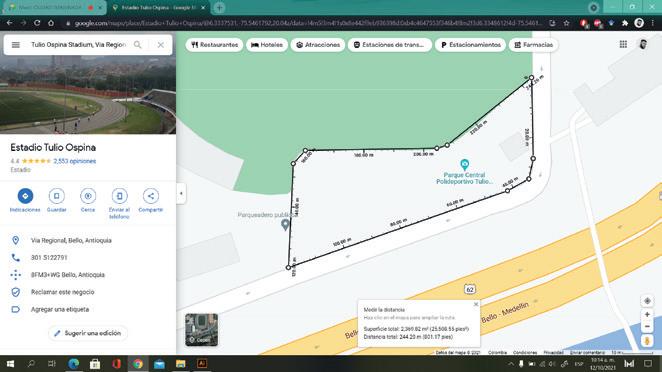Screen dimensions: 662x372
Task: Open the 2,553 opiniones reviews link
Action: click(x=75, y=161)
